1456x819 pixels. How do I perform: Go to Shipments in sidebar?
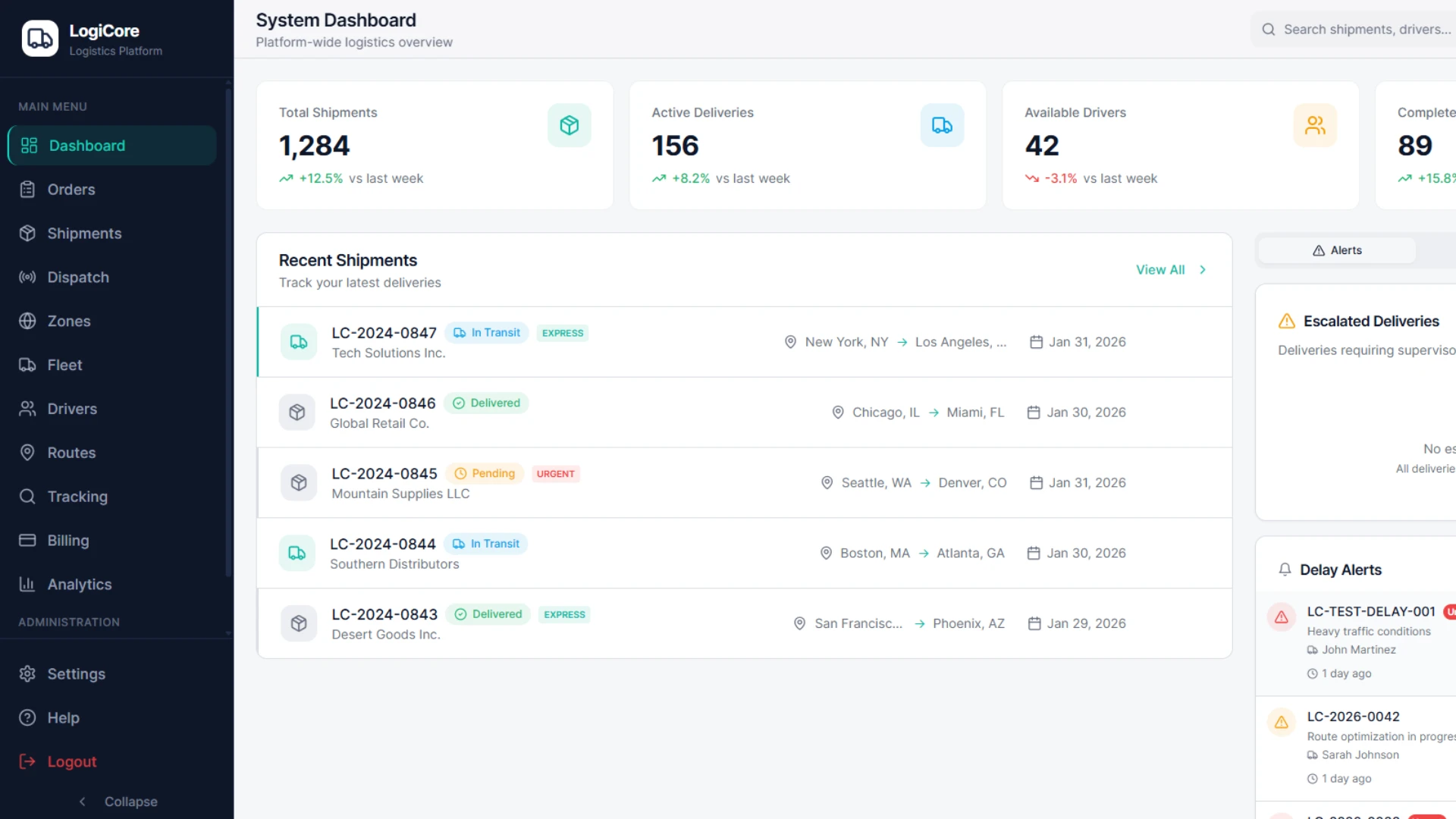(x=112, y=234)
